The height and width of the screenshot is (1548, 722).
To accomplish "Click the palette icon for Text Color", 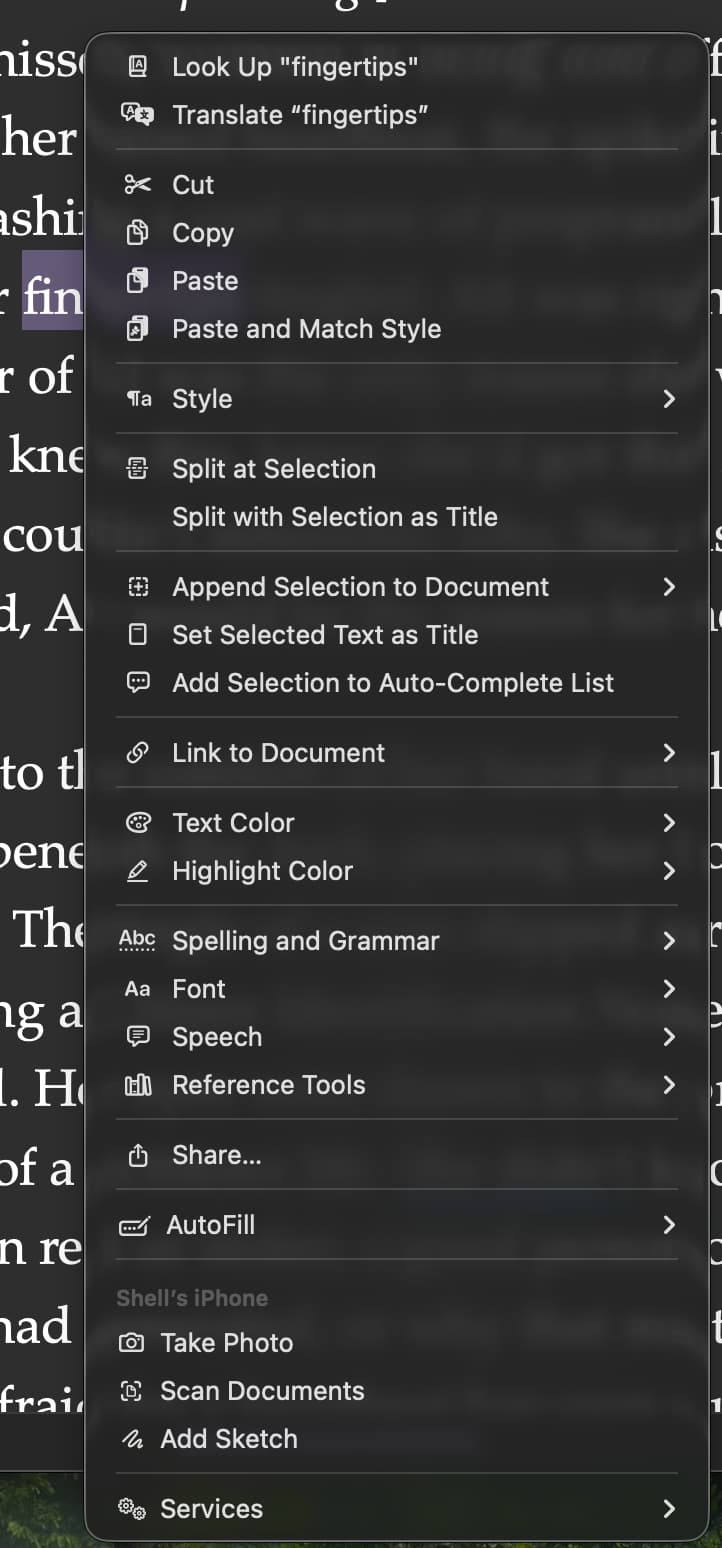I will pos(137,823).
